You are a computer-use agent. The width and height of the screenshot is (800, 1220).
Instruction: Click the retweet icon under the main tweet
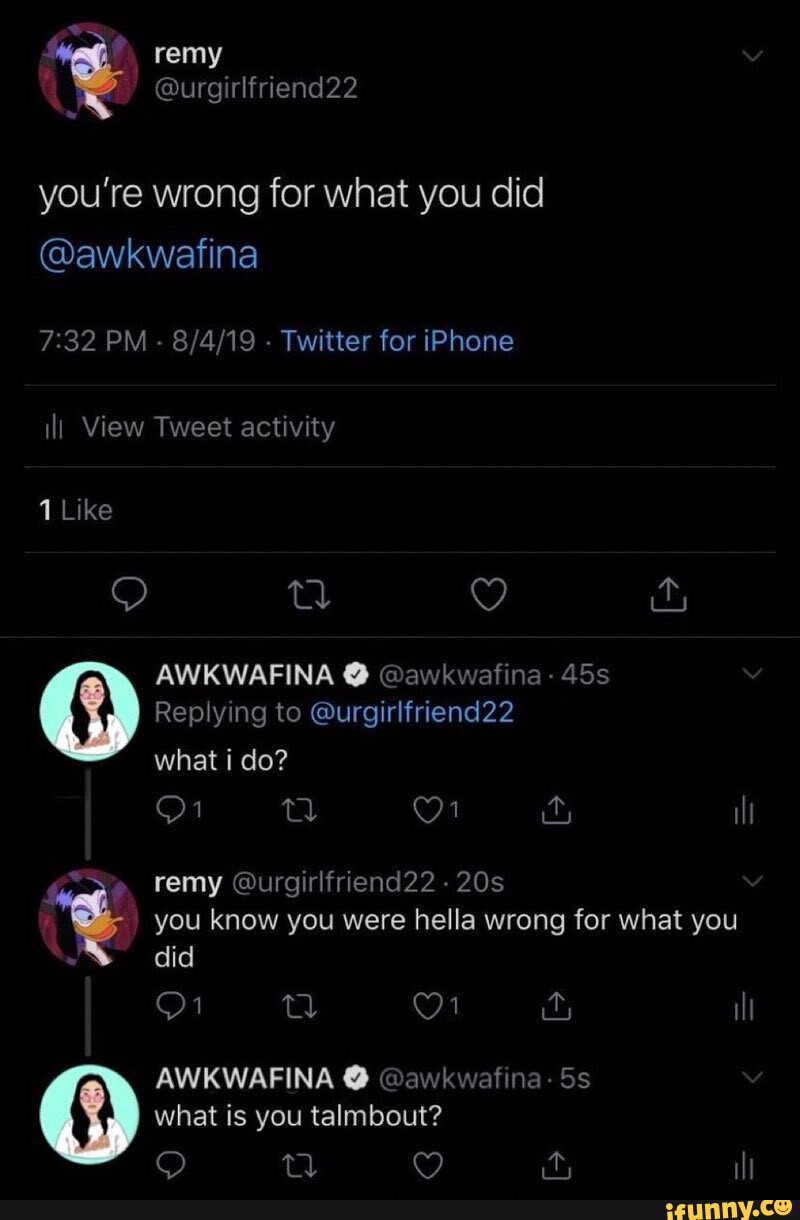click(x=309, y=595)
